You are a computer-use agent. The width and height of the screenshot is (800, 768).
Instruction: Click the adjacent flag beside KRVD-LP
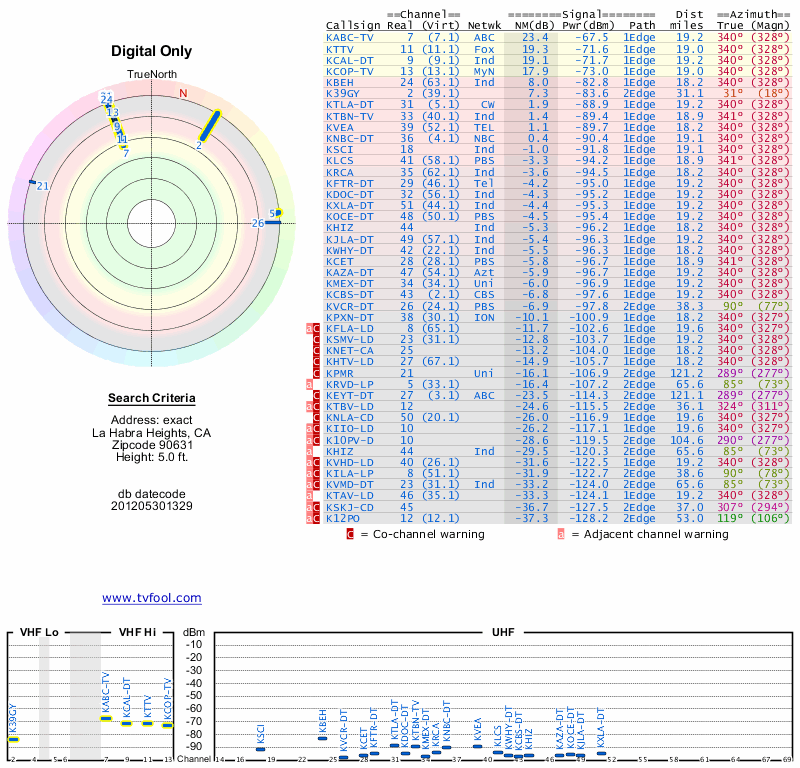pyautogui.click(x=309, y=384)
